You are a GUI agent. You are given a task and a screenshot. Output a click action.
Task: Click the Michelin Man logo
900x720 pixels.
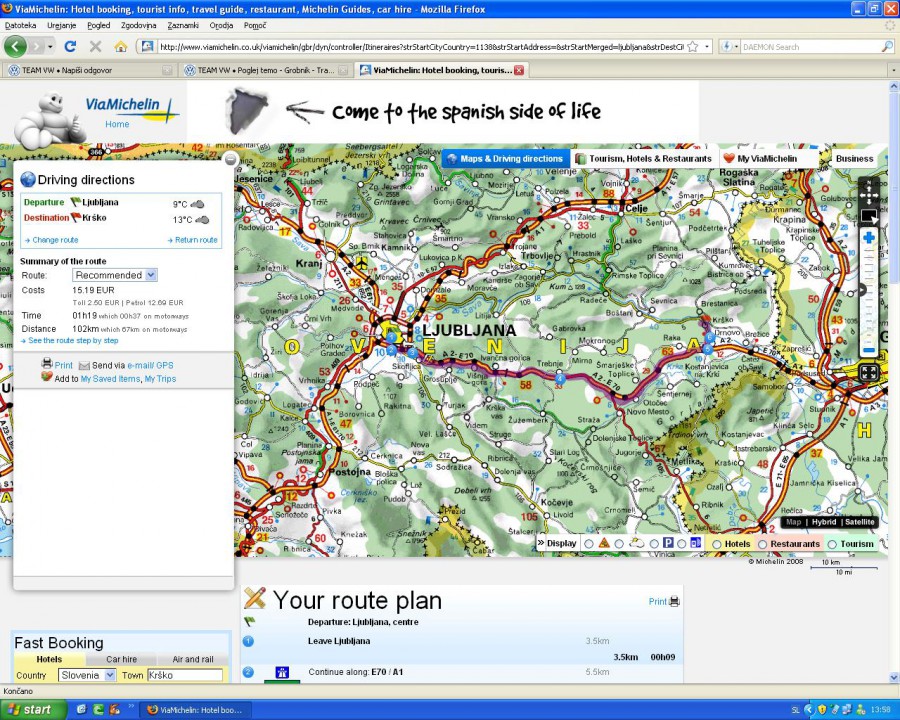(x=51, y=119)
